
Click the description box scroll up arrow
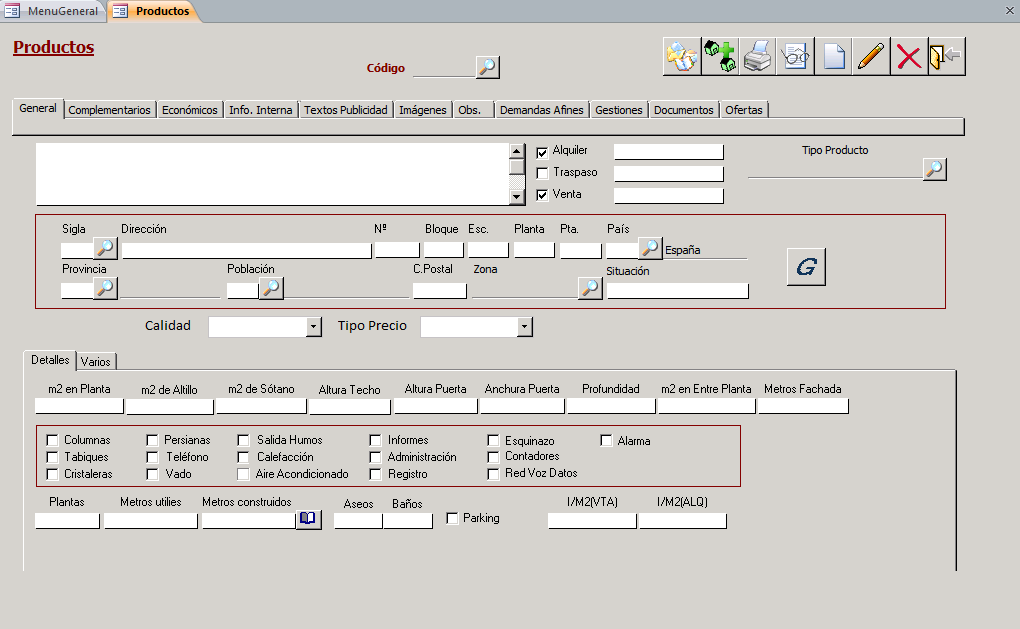517,151
